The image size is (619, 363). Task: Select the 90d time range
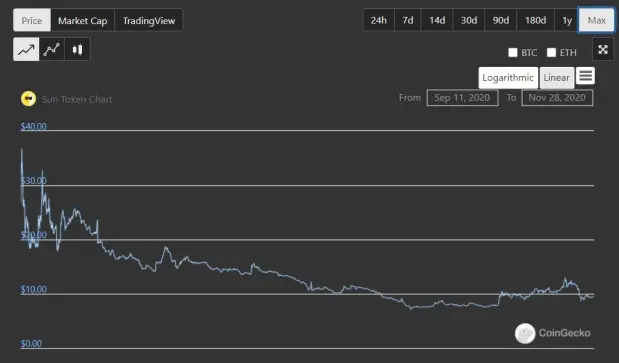501,20
